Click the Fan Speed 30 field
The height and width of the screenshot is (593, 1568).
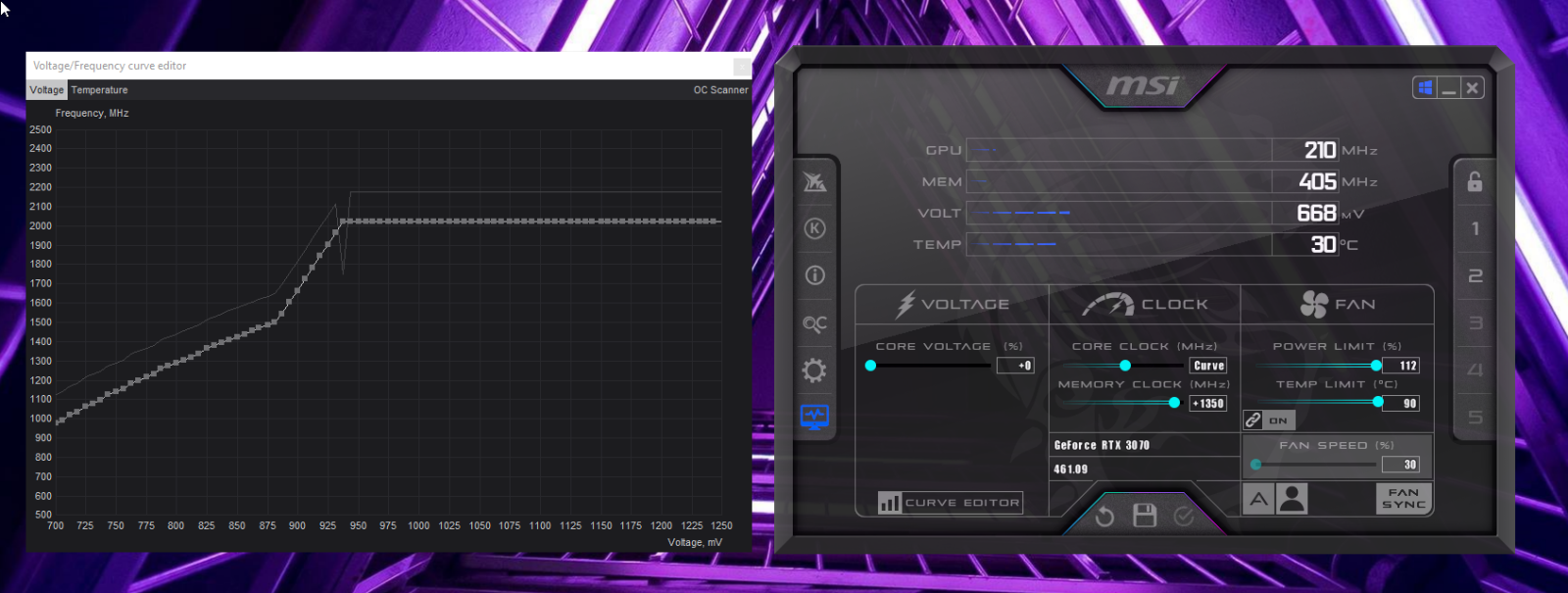(1402, 465)
